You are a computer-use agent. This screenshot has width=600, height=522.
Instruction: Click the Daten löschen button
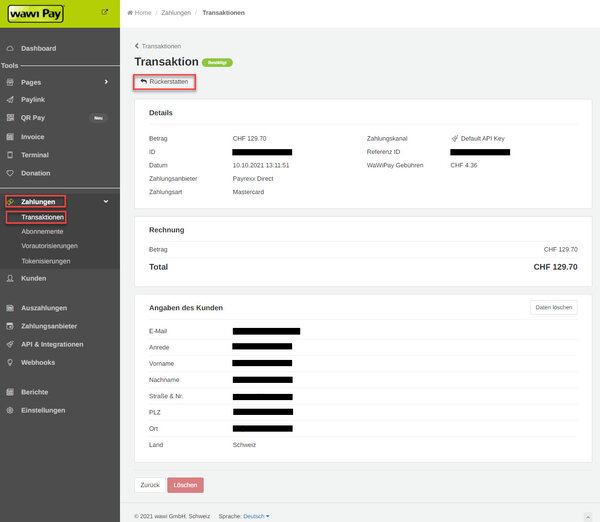point(553,307)
